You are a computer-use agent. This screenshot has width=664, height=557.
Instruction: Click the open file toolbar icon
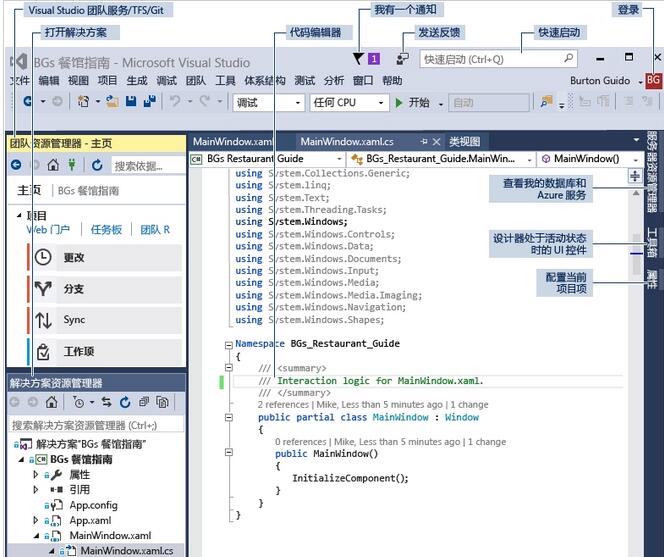[x=112, y=102]
